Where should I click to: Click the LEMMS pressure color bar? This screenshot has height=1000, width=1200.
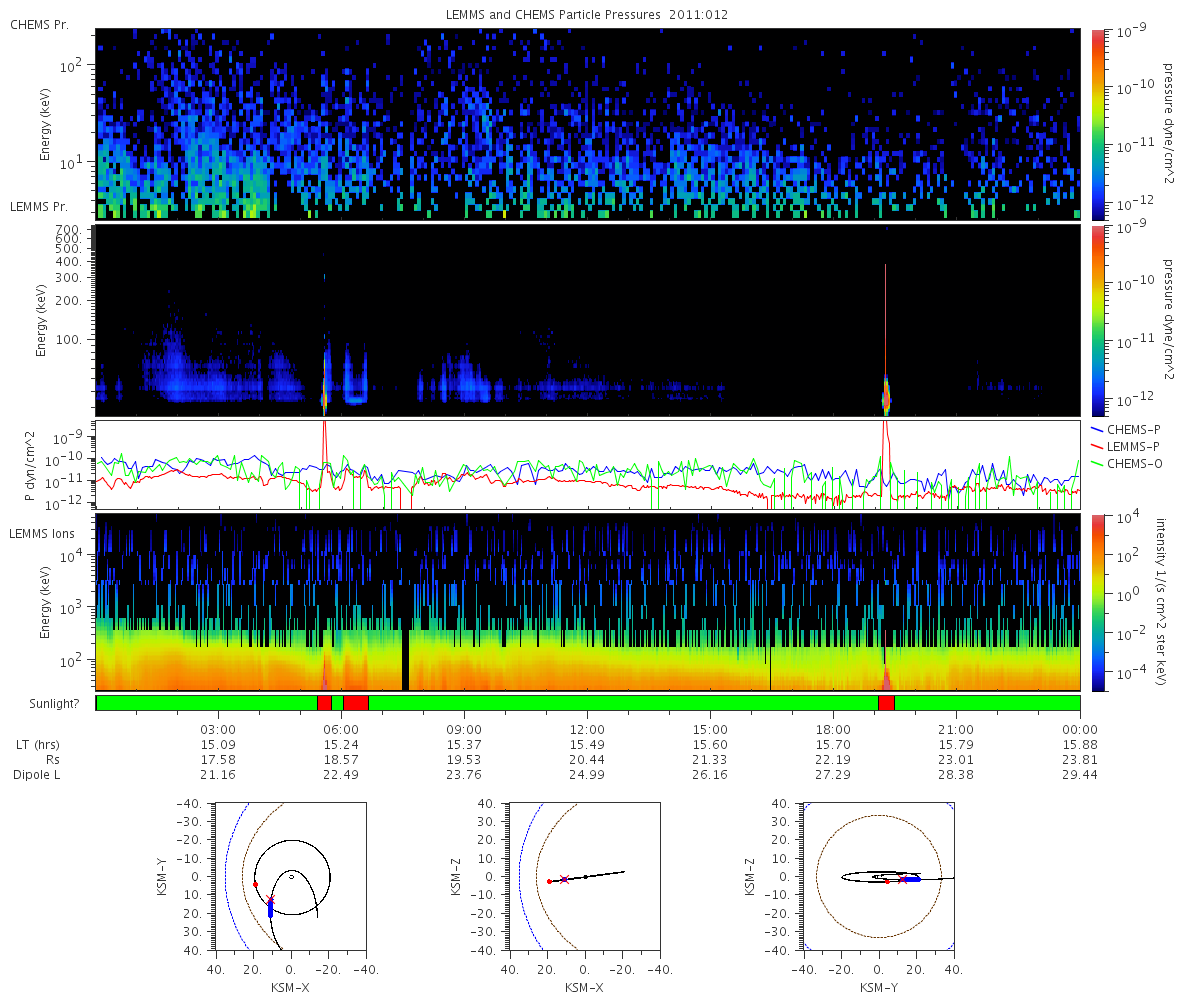tap(1098, 320)
